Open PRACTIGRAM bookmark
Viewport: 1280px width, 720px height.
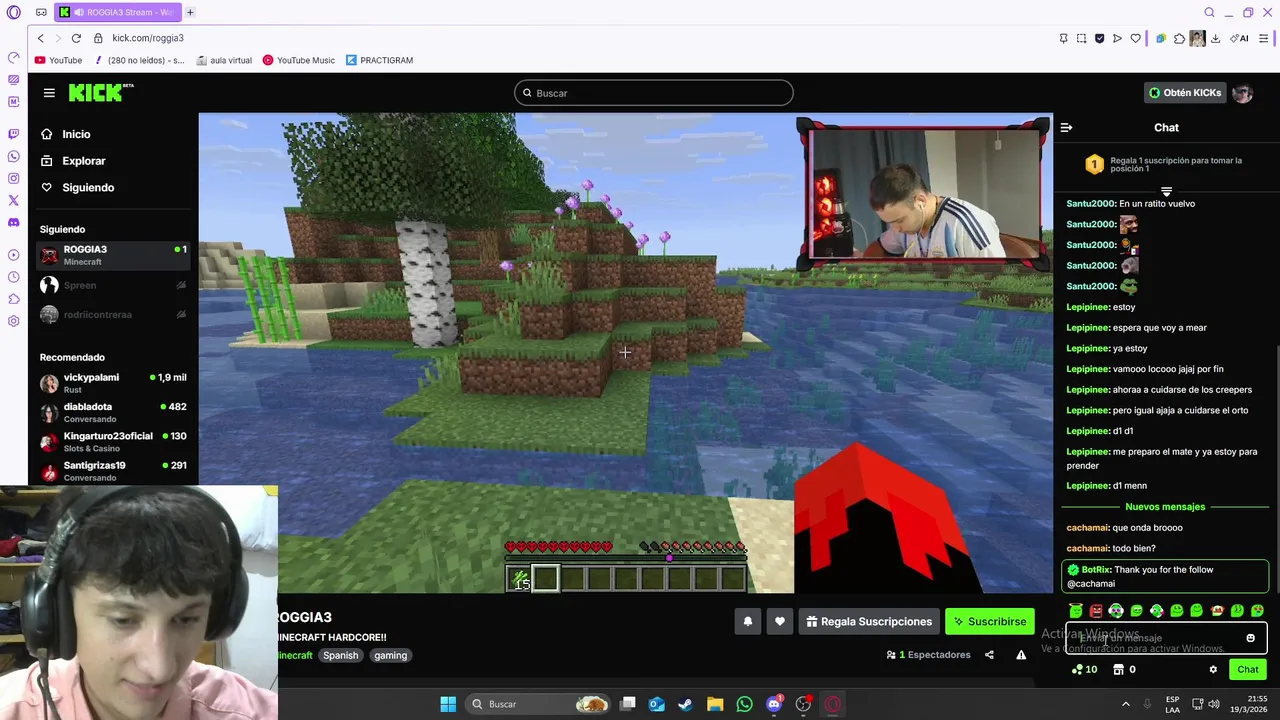[379, 60]
